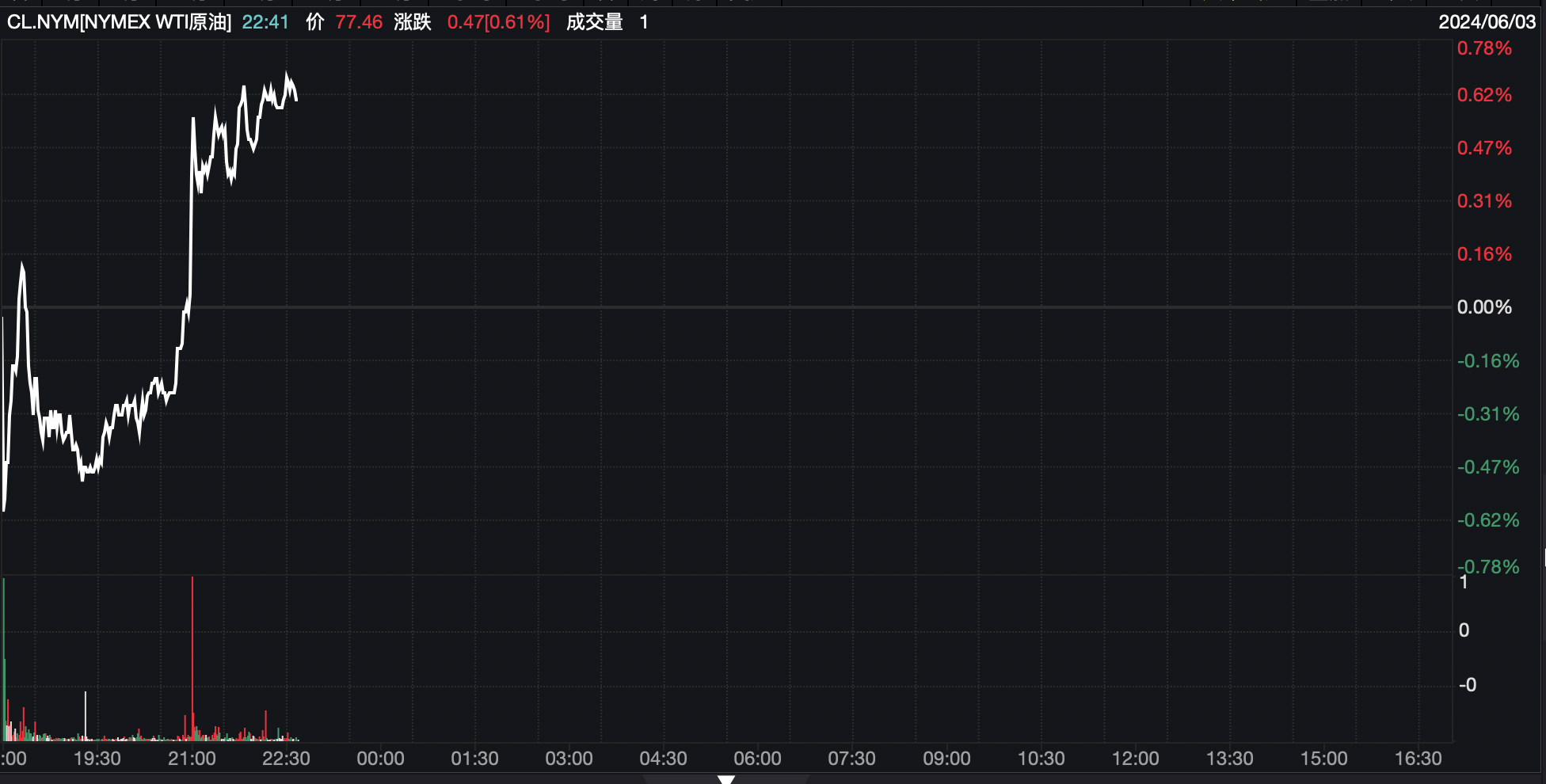Viewport: 1546px width, 784px height.
Task: Click the 成交量 volume label
Action: (594, 22)
